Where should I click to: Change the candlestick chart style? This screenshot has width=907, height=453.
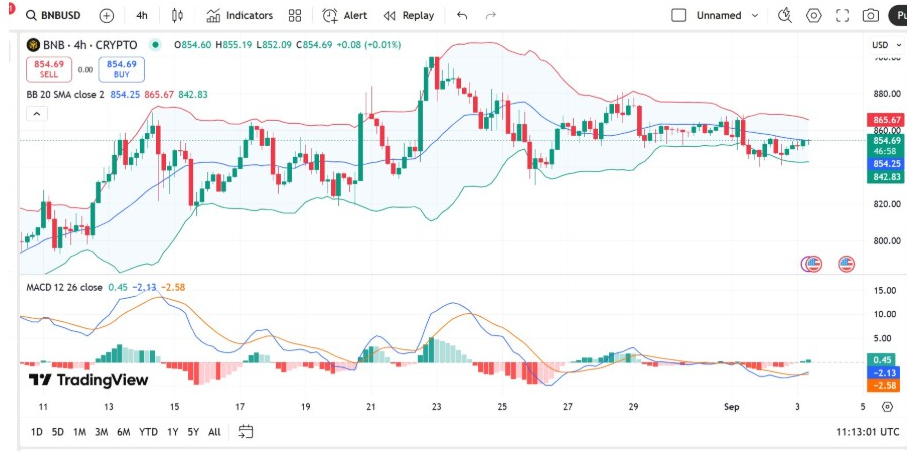pyautogui.click(x=178, y=16)
